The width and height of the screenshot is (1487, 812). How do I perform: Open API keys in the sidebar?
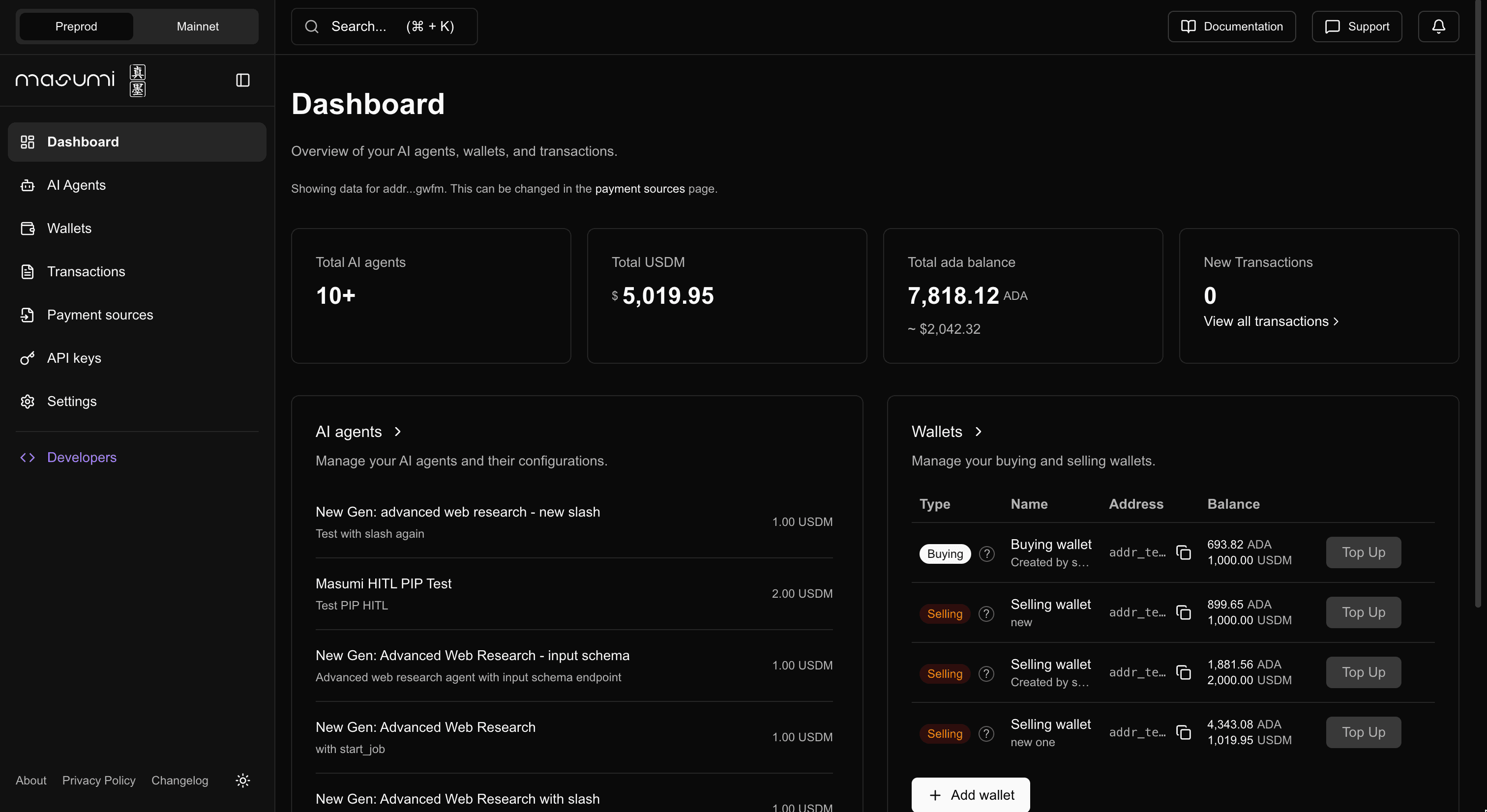coord(137,358)
